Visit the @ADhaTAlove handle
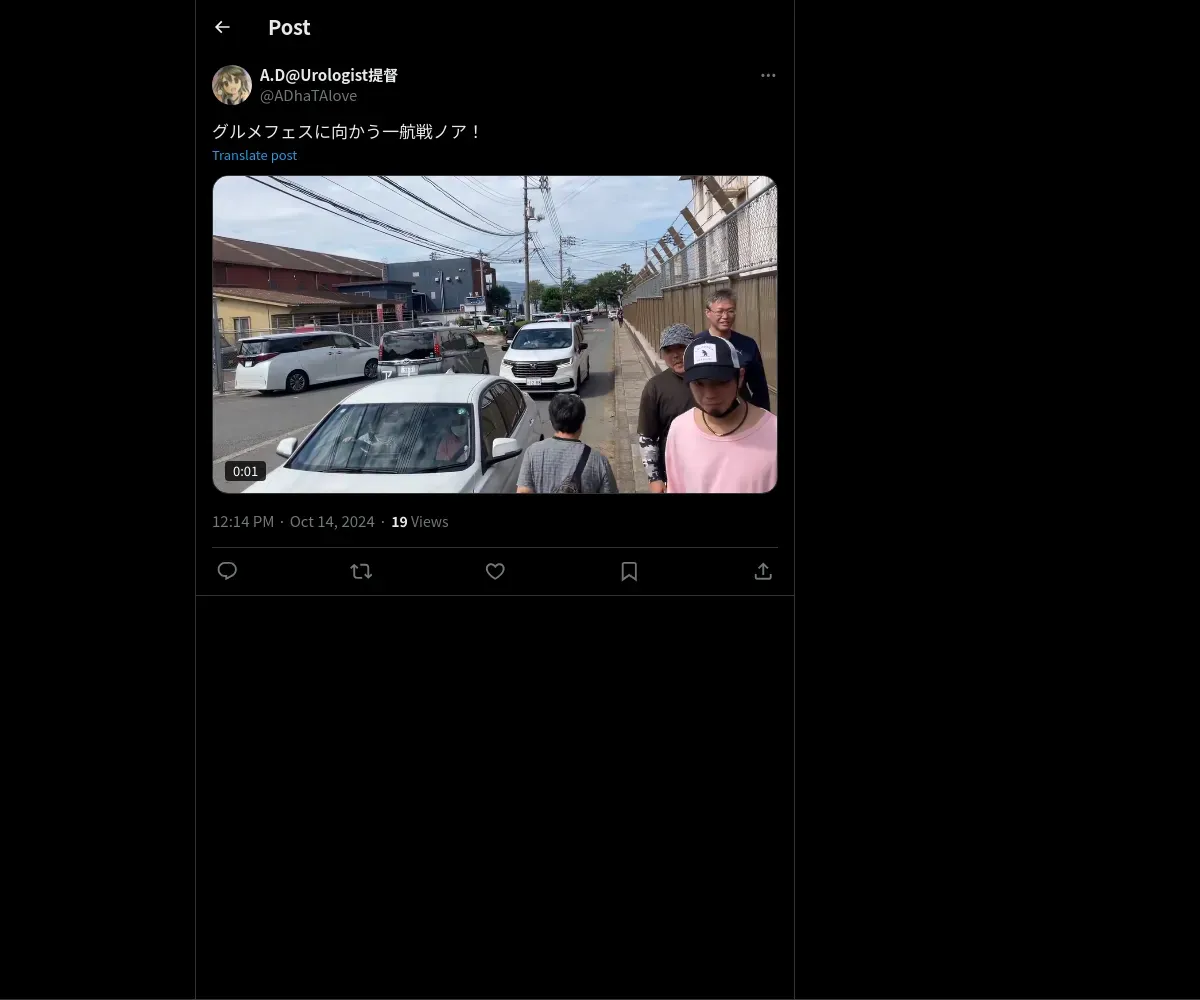Screen dimensions: 1200x1000 (x=308, y=96)
